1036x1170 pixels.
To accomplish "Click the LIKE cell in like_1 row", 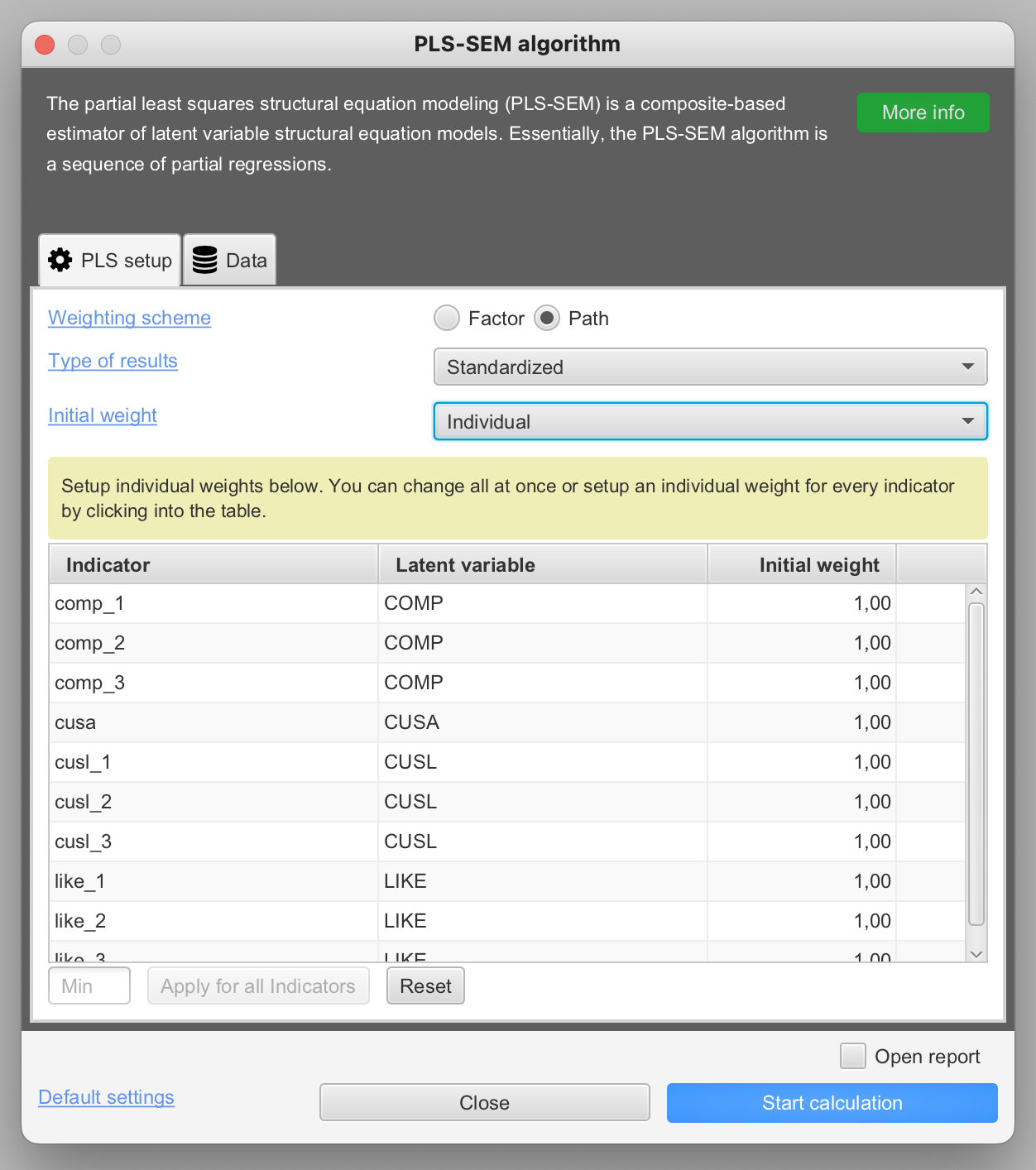I will click(x=543, y=881).
